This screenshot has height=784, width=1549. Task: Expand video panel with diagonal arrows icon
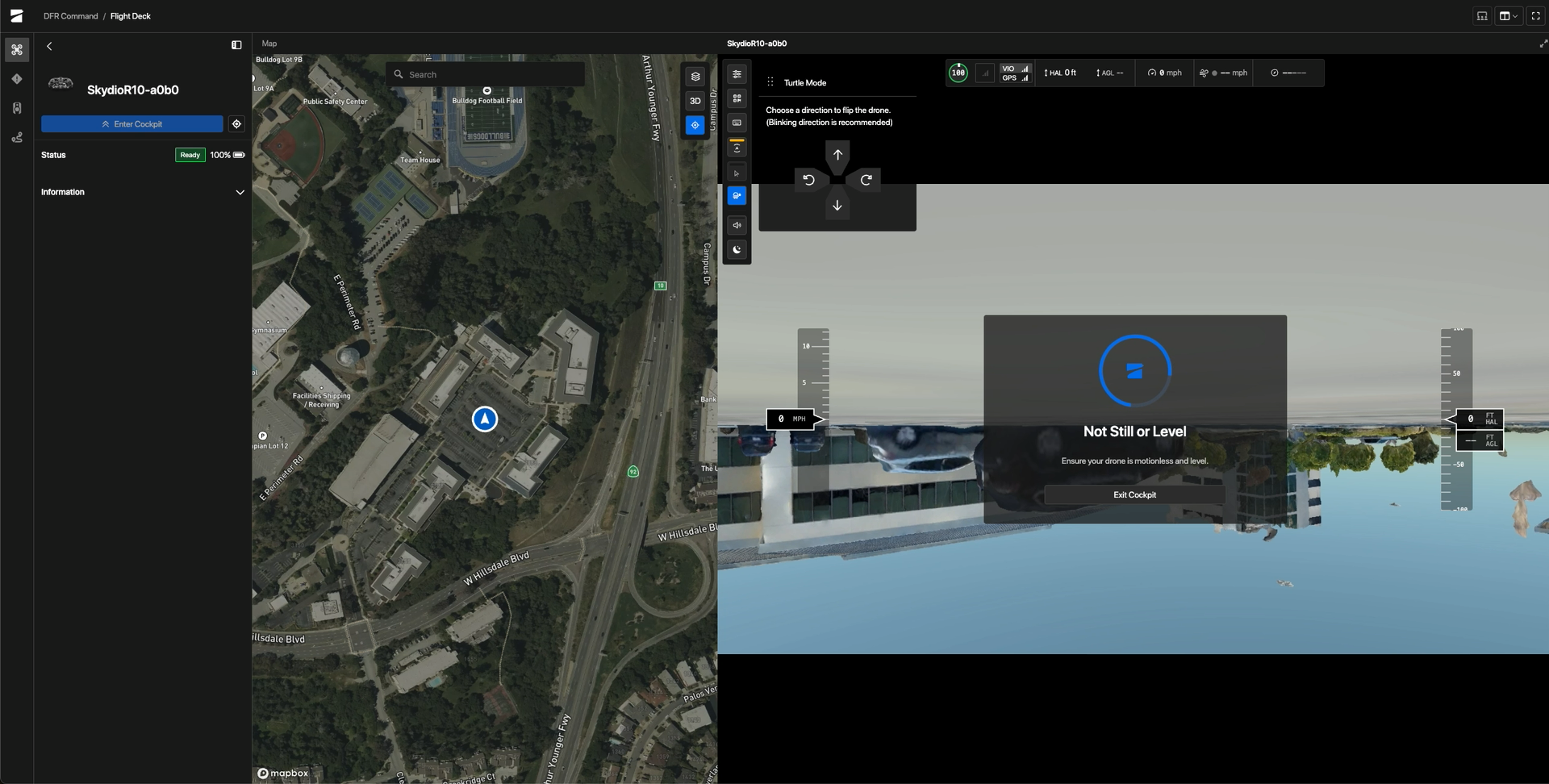[1543, 44]
